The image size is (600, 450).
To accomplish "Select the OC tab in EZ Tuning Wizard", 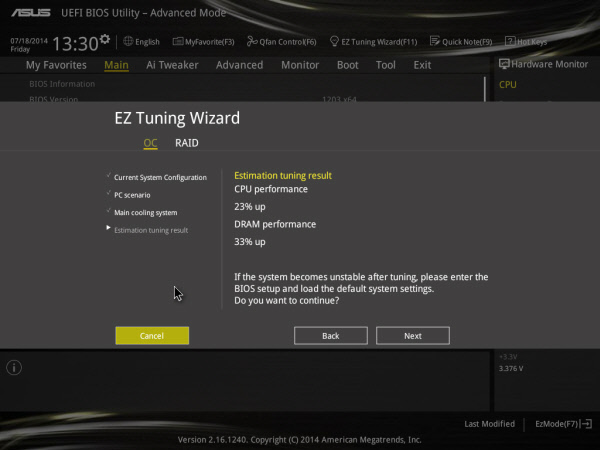I will (150, 143).
